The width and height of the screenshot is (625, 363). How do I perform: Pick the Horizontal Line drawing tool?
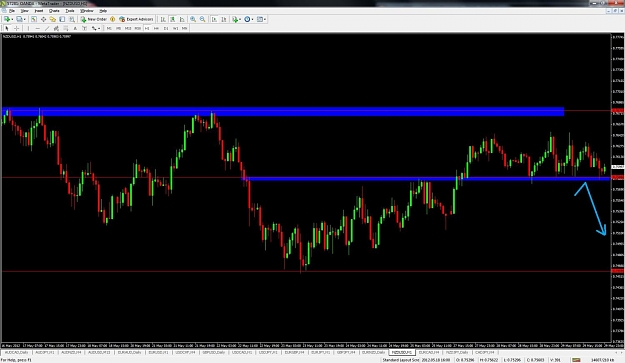point(37,28)
